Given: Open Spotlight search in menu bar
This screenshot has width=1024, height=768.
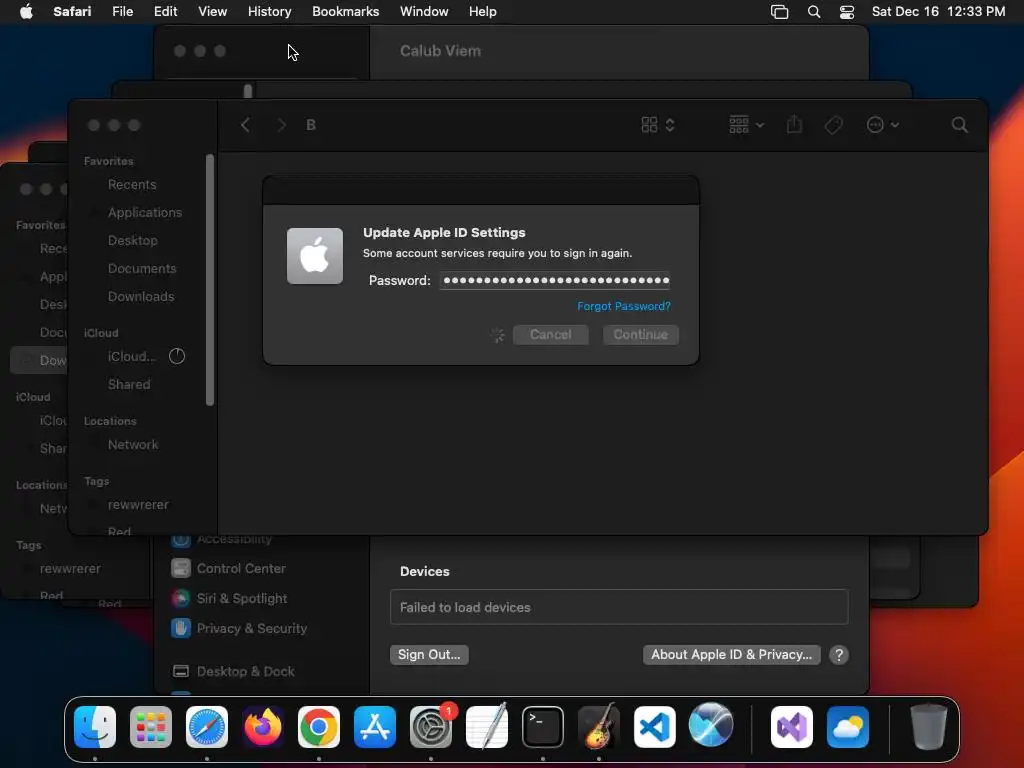Looking at the screenshot, I should 814,12.
